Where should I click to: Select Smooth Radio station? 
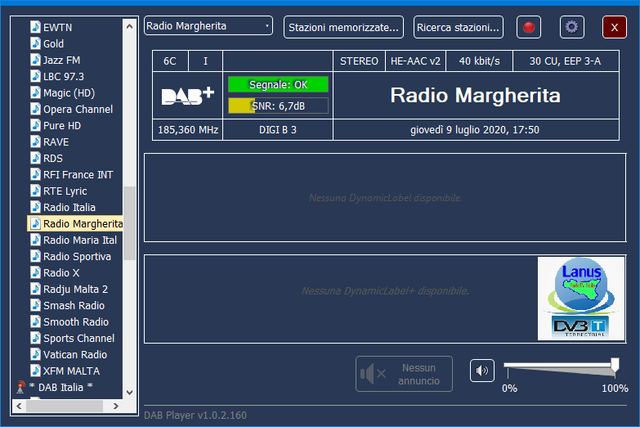coord(76,322)
